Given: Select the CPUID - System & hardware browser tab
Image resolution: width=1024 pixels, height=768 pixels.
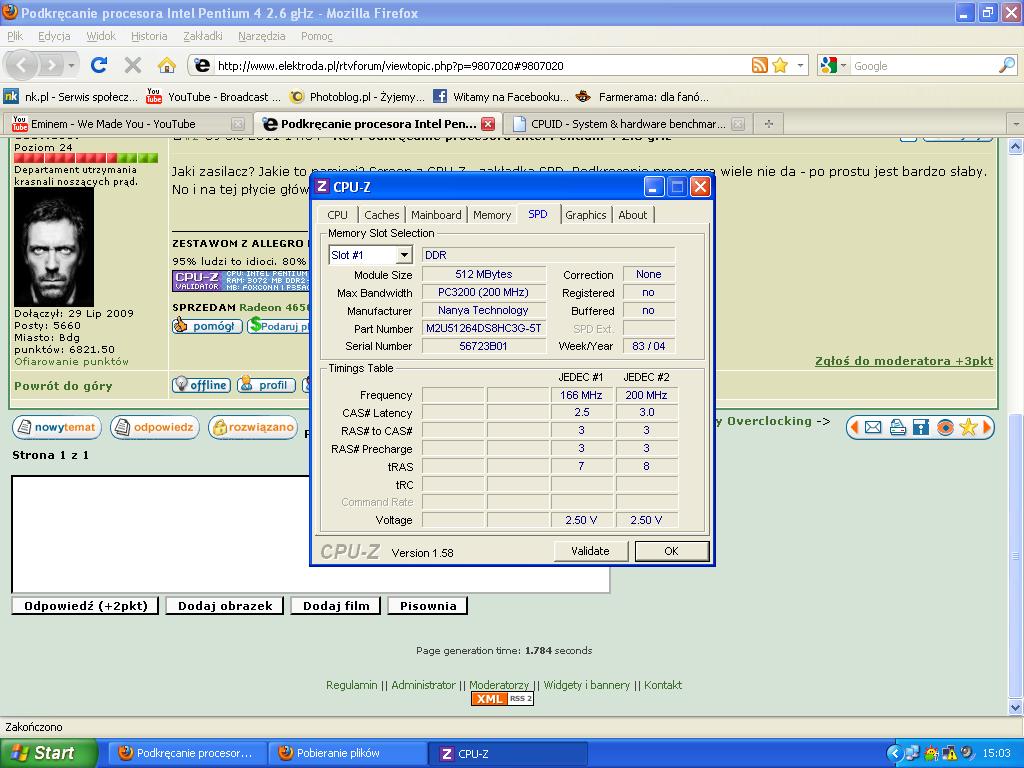Looking at the screenshot, I should [x=629, y=123].
